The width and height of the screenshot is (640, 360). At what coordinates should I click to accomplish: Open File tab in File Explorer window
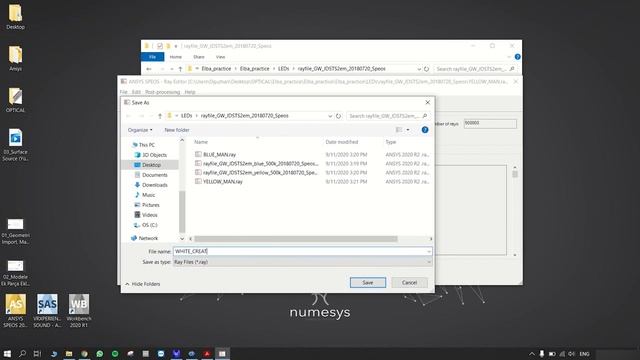click(x=153, y=57)
